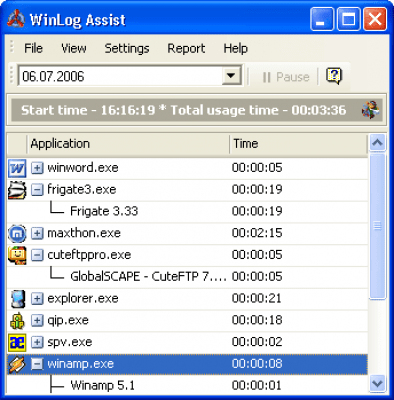
Task: Click the Pause button
Action: 286,77
